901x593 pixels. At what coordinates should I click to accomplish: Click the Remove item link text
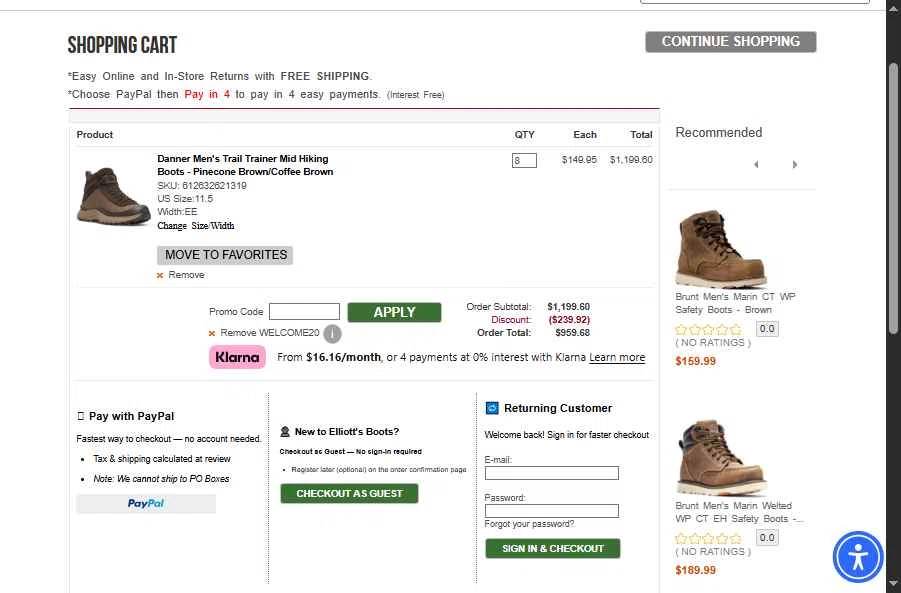coord(186,275)
